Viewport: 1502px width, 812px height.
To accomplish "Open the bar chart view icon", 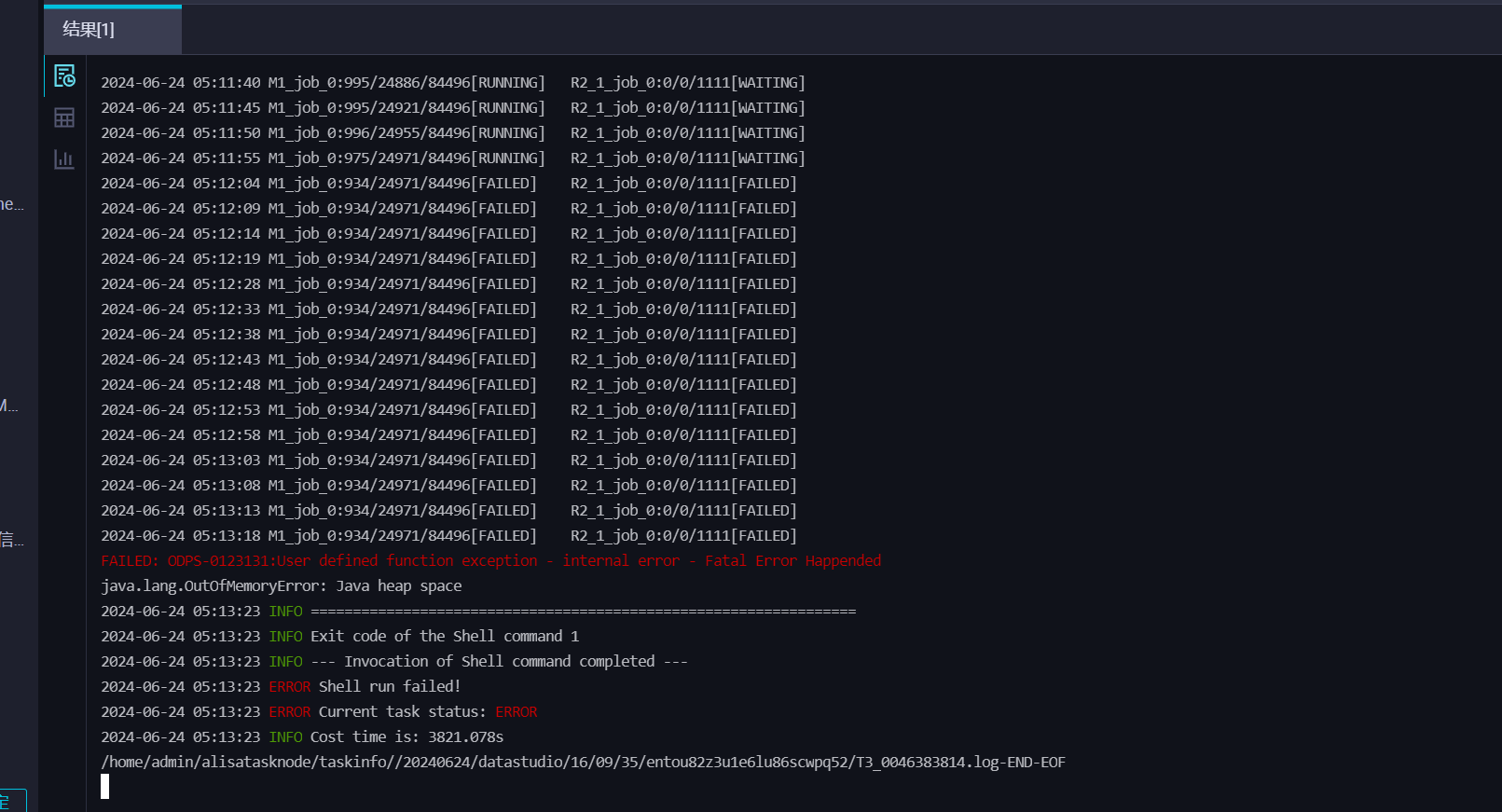I will (64, 159).
